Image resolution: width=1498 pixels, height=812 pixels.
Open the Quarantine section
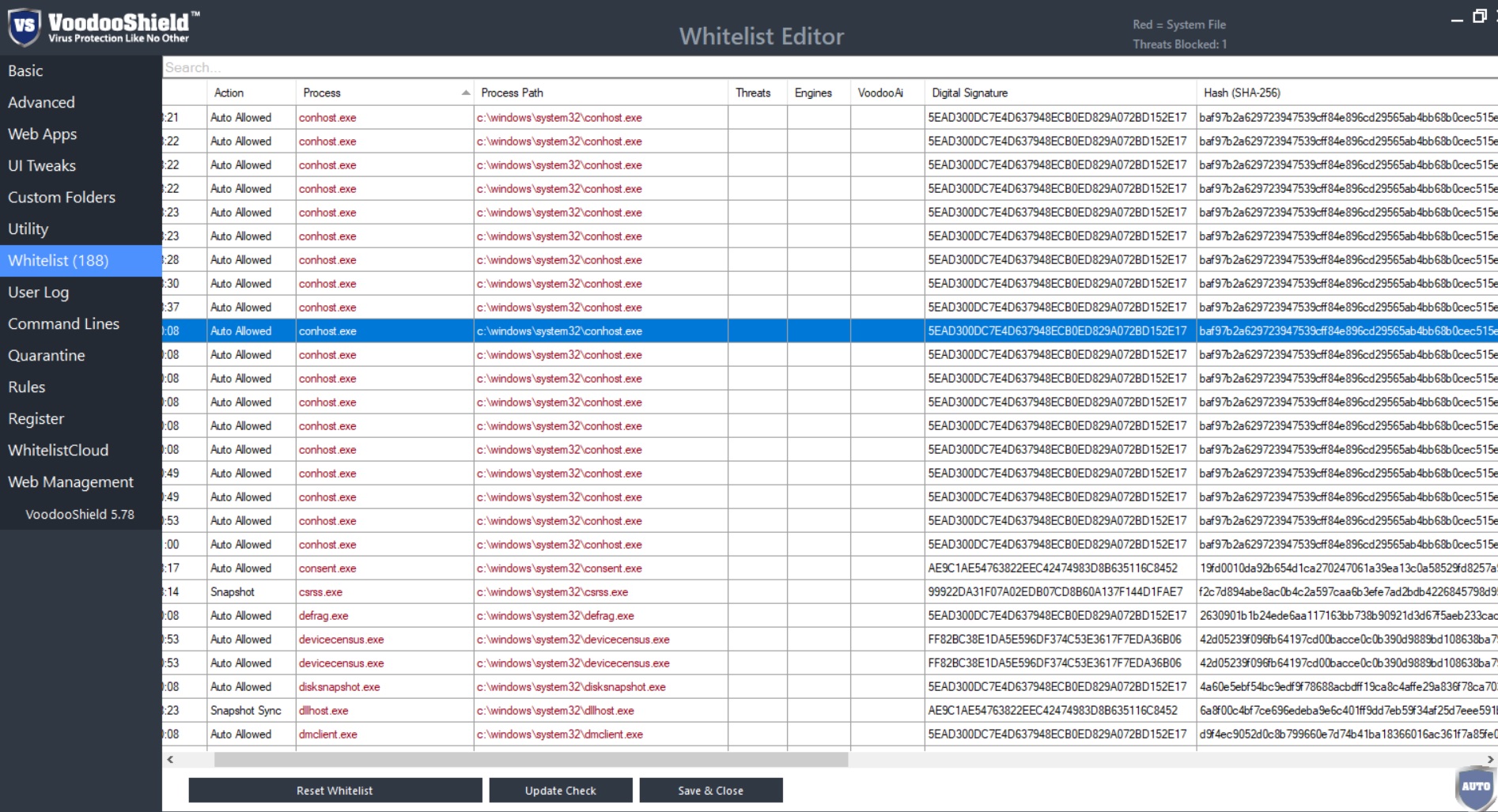pos(81,356)
